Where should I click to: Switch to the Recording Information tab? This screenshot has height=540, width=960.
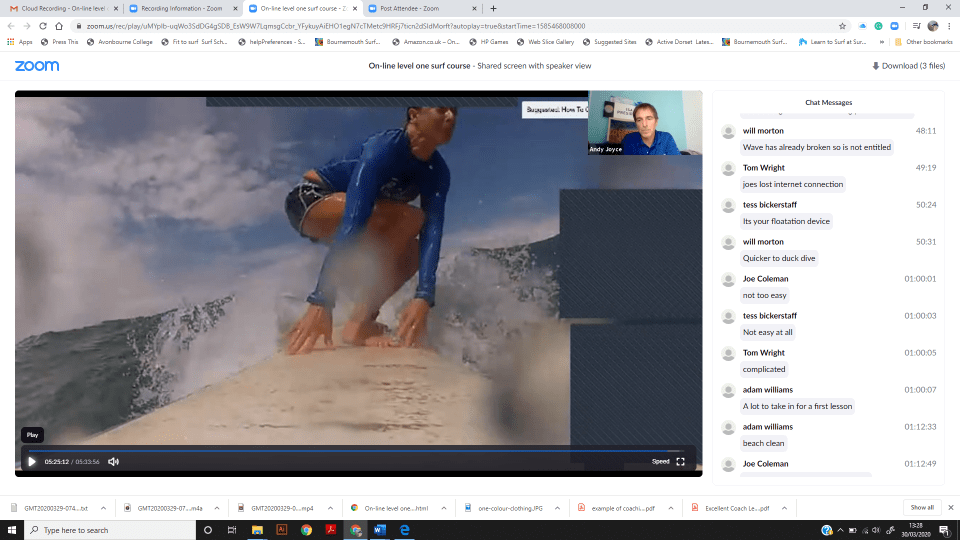tap(180, 8)
